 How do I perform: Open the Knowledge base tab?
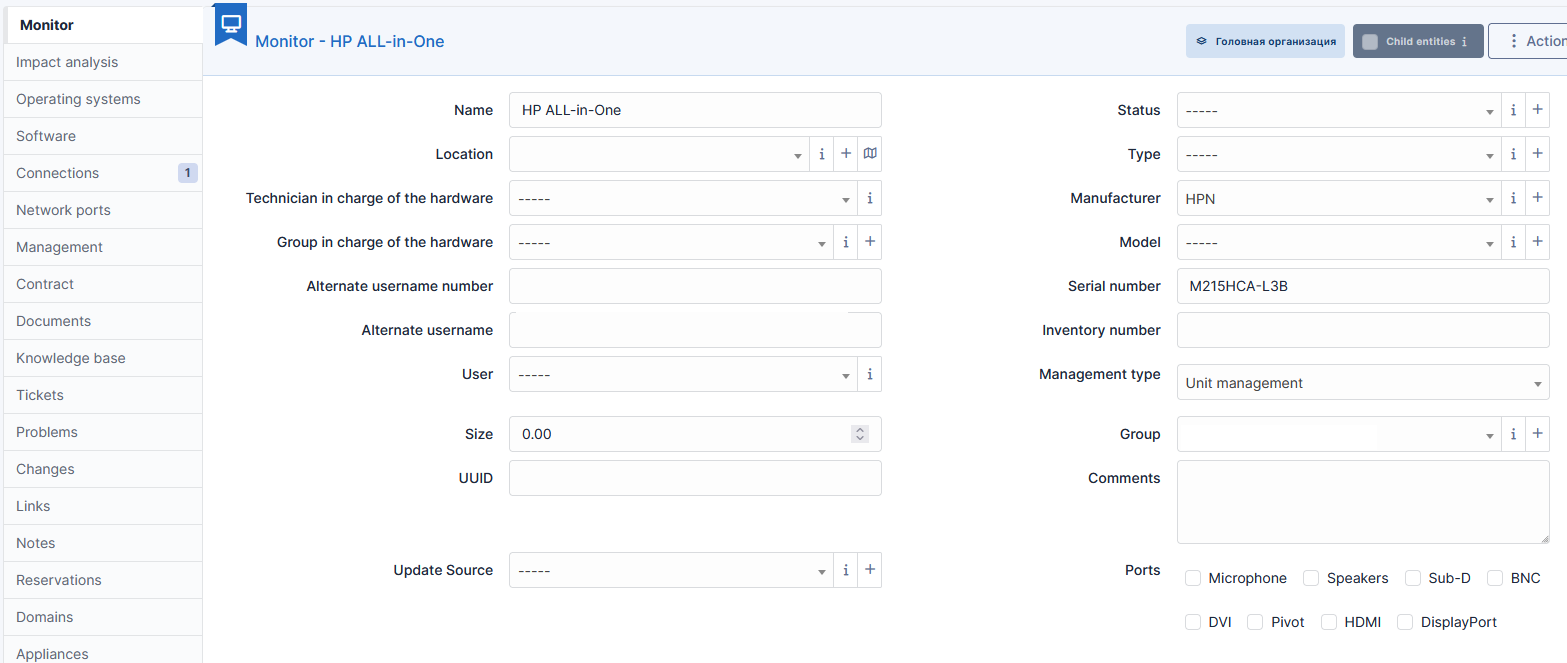click(103, 358)
